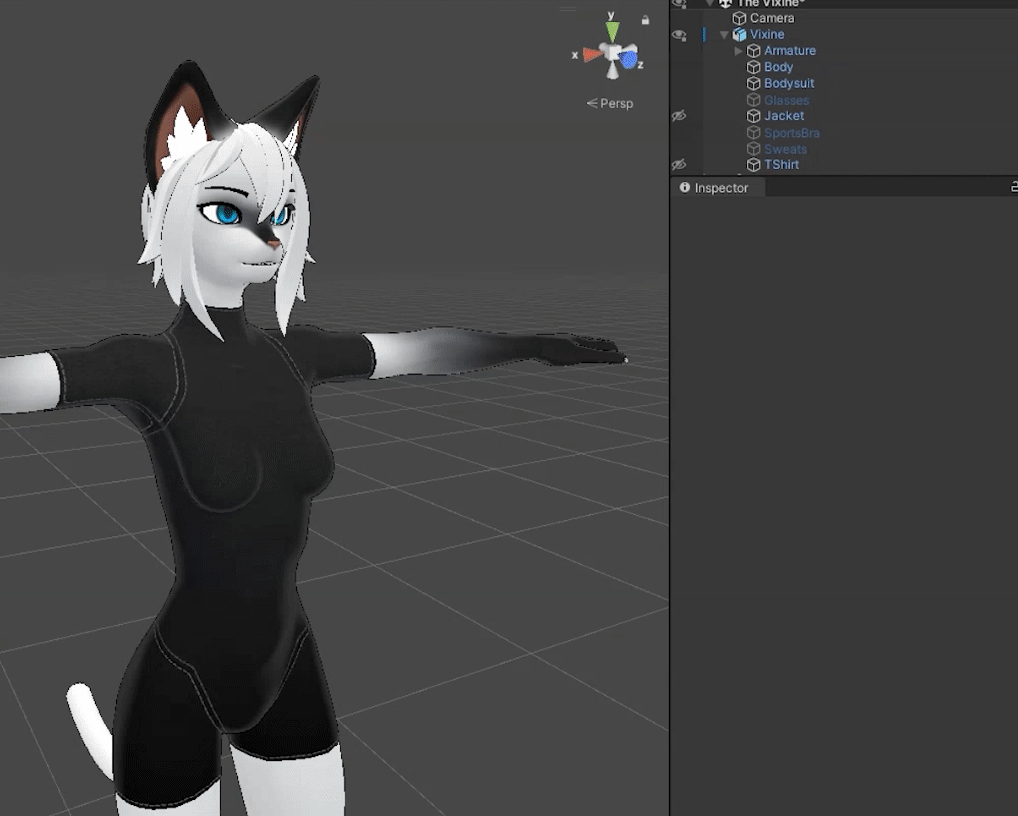This screenshot has width=1018, height=816.
Task: Expand the Armature hierarchy node
Action: click(x=738, y=51)
